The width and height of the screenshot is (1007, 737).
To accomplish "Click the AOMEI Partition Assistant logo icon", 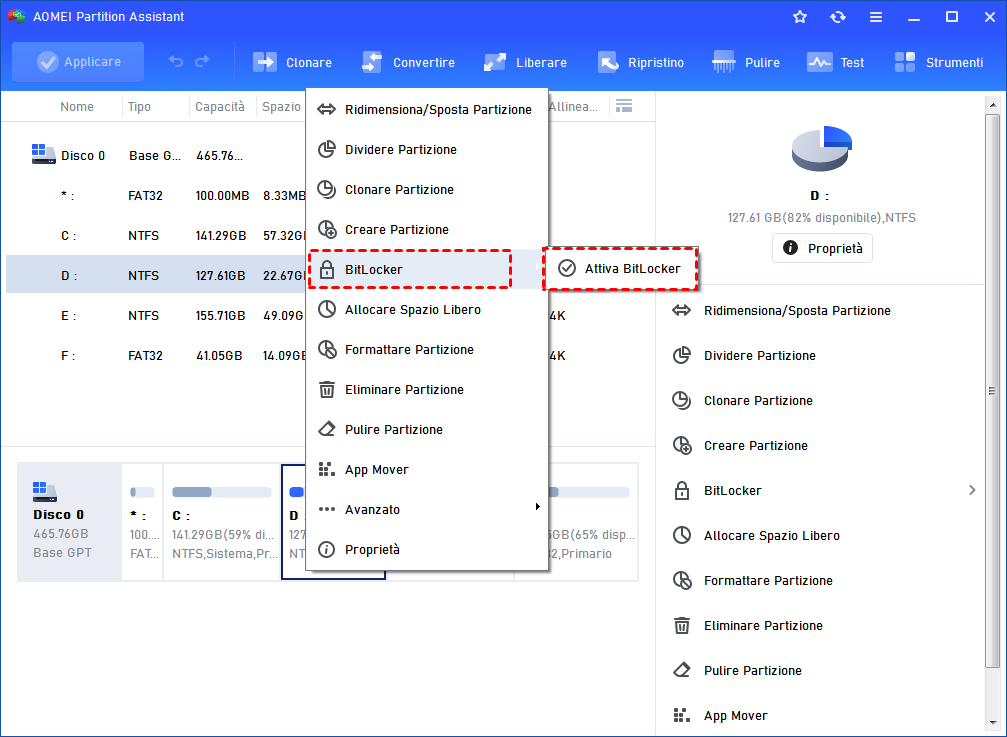I will pos(16,17).
